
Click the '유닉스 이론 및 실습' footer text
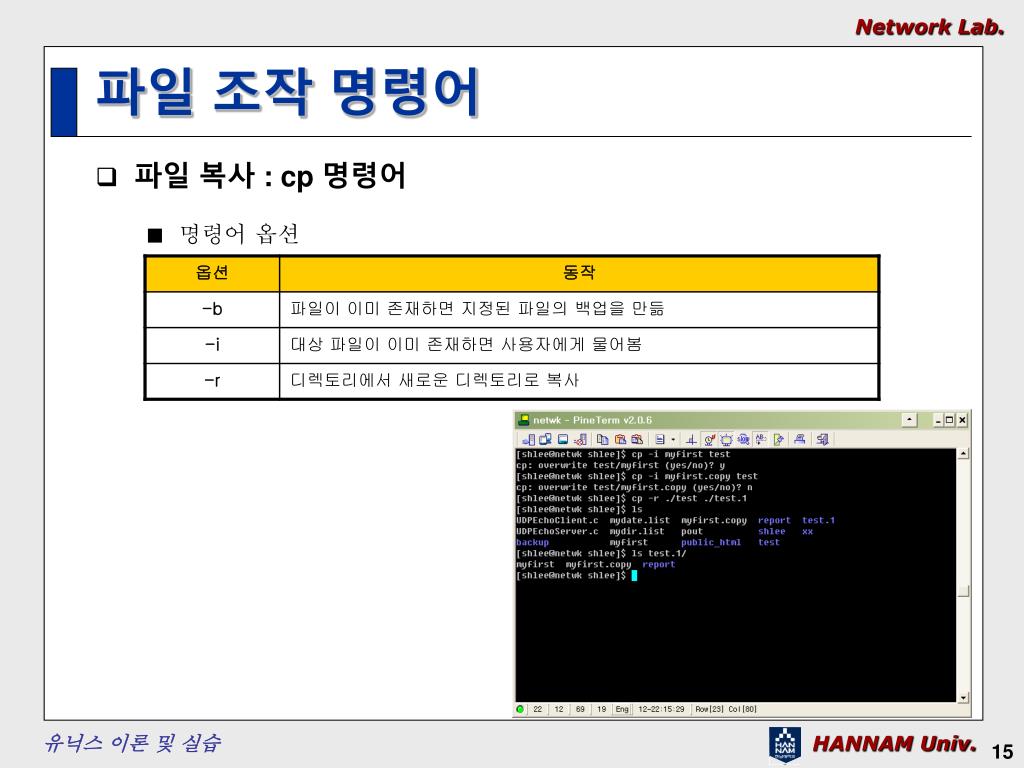(x=133, y=743)
